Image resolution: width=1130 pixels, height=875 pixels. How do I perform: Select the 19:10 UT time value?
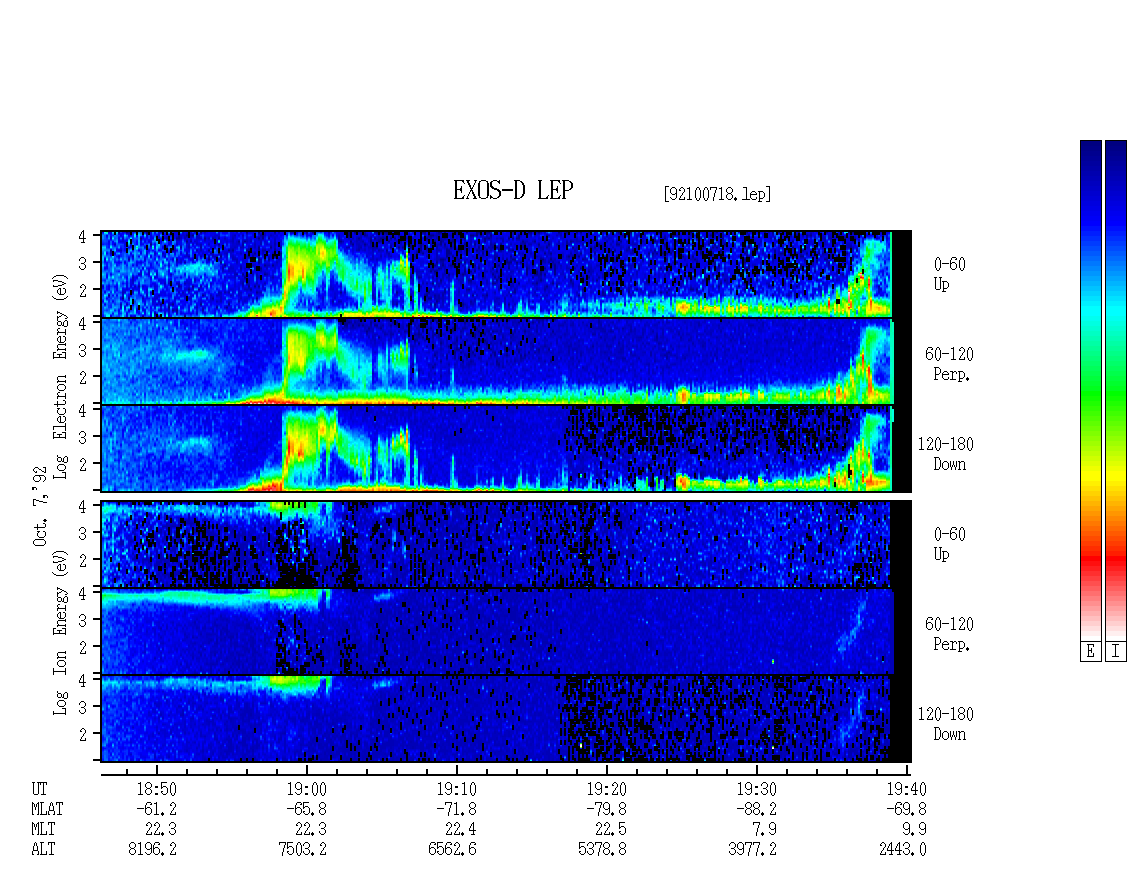pos(456,789)
